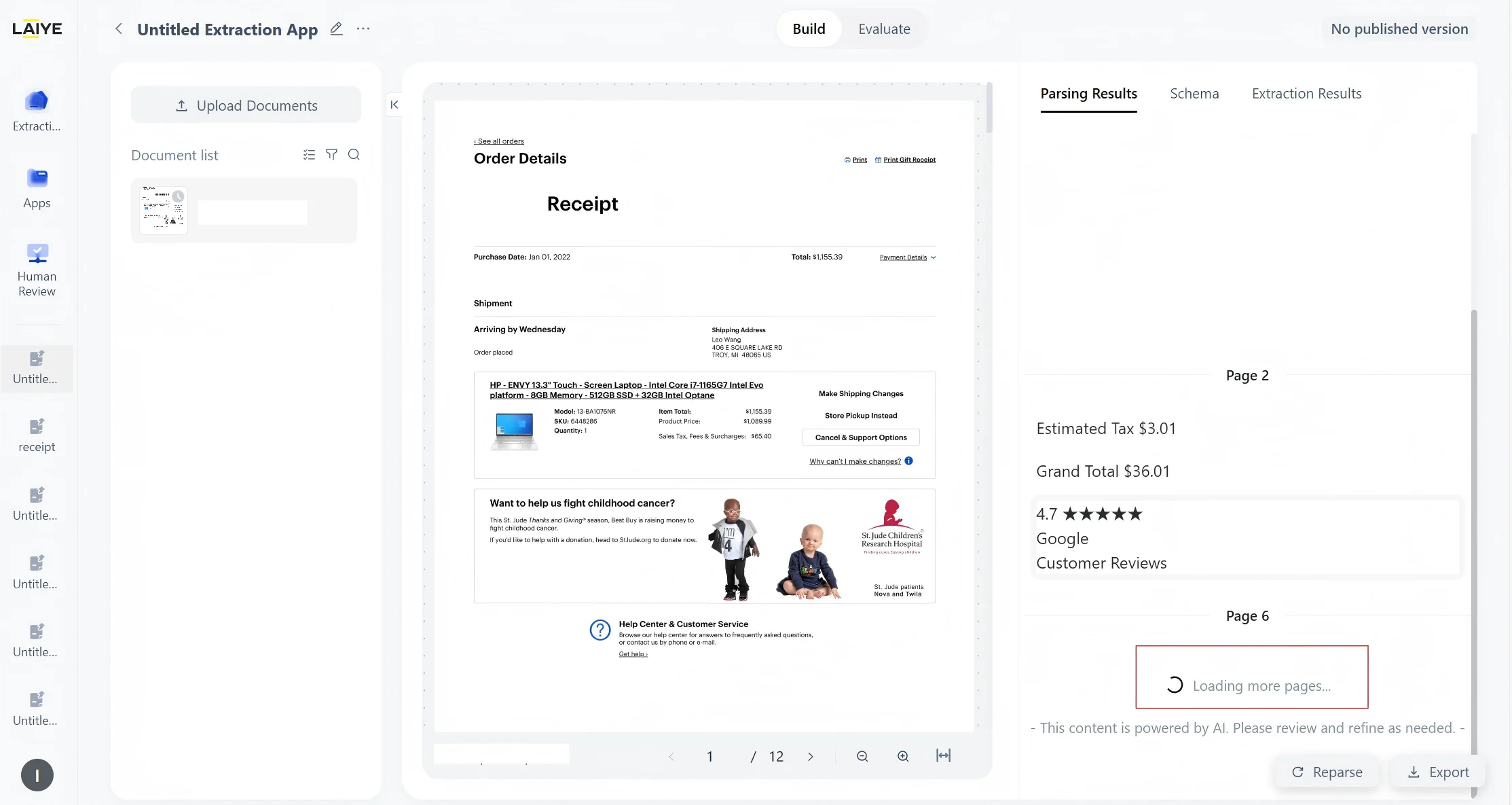The image size is (1512, 805).
Task: Toggle multi-select in Document list
Action: pos(309,155)
